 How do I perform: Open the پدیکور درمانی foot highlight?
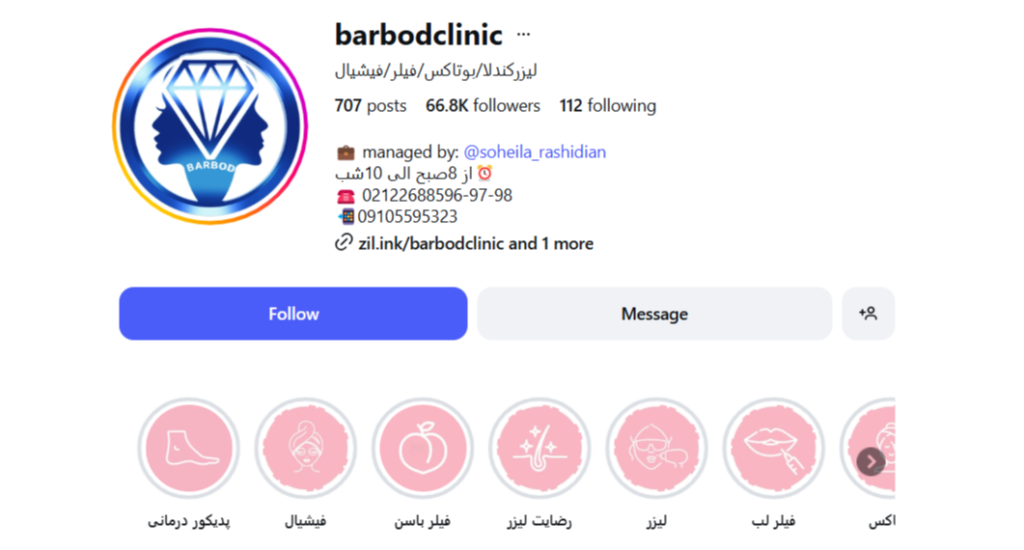coord(189,448)
